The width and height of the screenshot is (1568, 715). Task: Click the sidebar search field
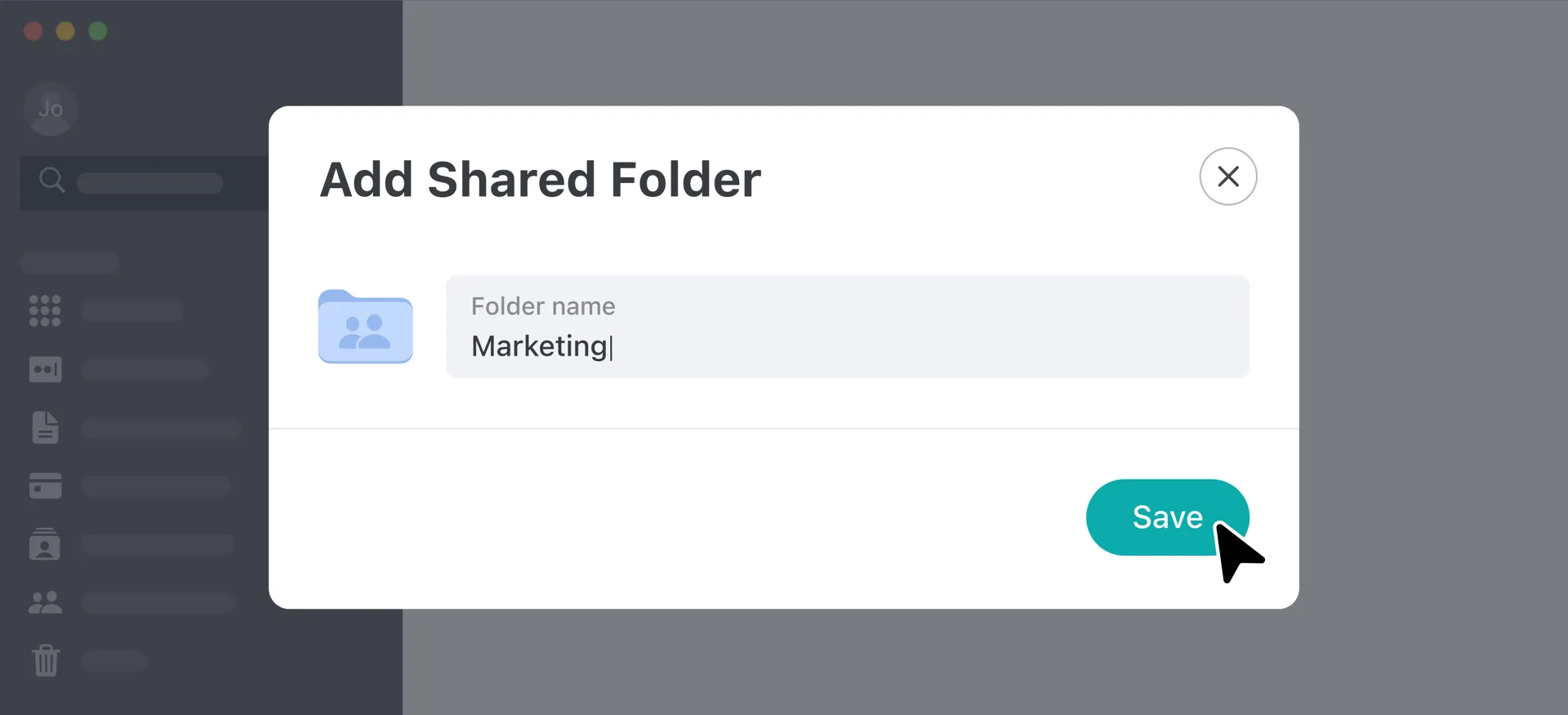pos(150,182)
